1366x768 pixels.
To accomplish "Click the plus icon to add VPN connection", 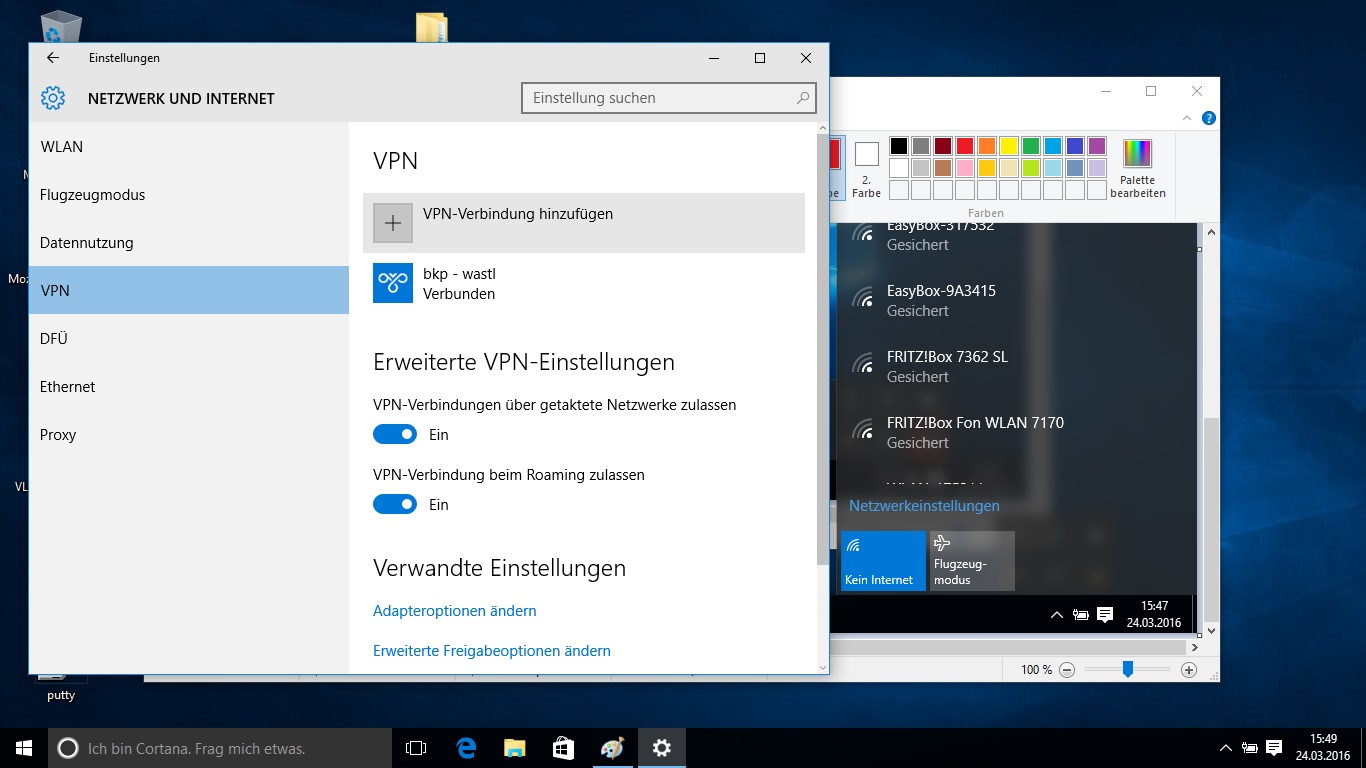I will [393, 223].
